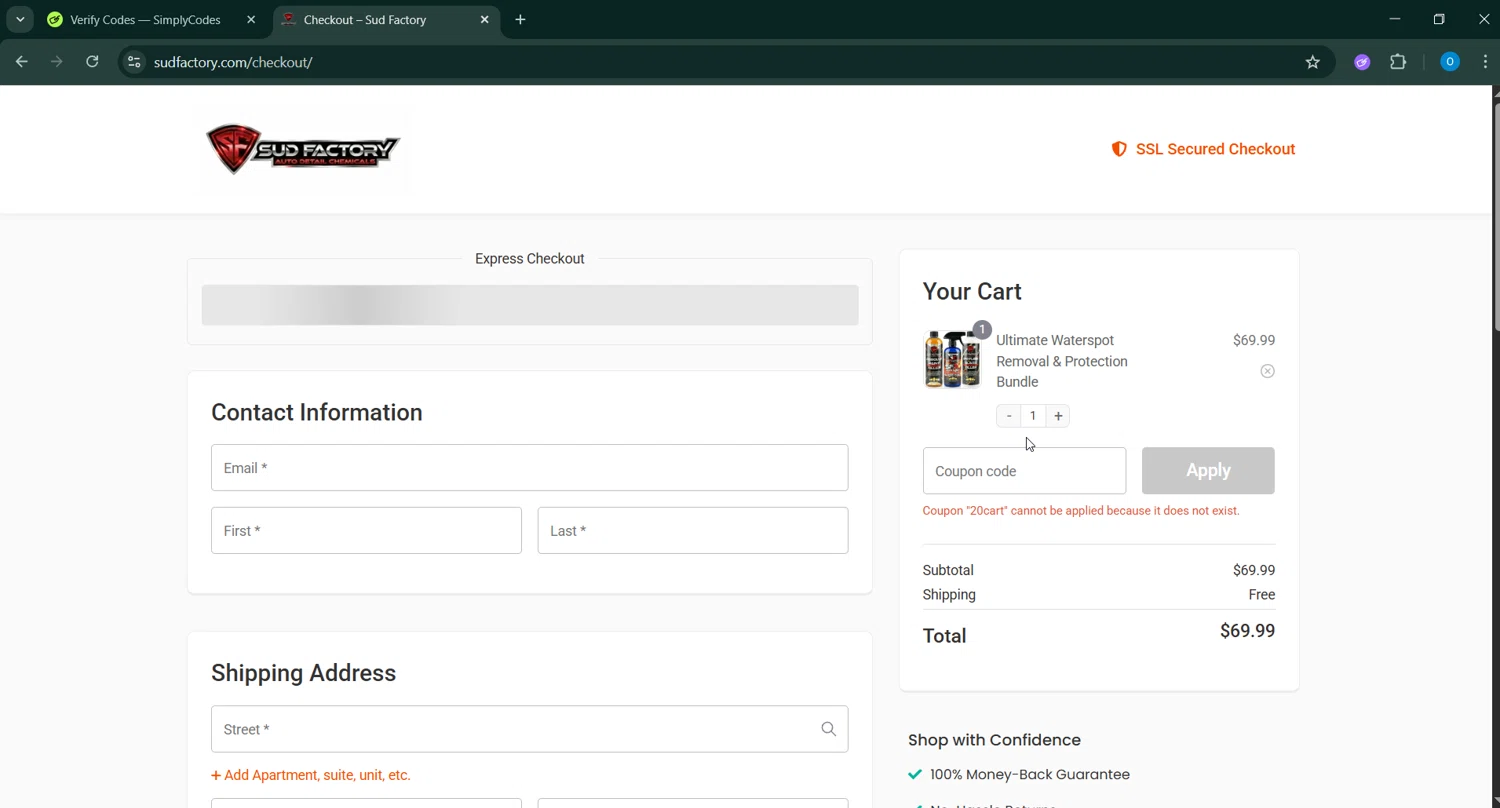
Task: Increase quantity with the plus button
Action: coord(1058,416)
